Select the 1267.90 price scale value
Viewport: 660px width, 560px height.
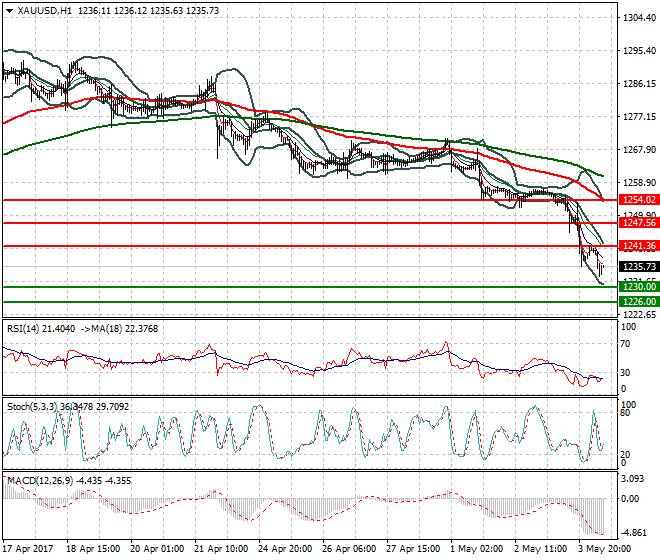[x=639, y=149]
